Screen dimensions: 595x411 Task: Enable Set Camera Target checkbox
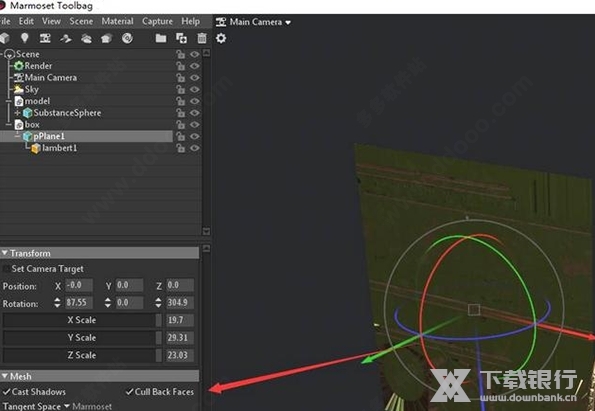6,269
